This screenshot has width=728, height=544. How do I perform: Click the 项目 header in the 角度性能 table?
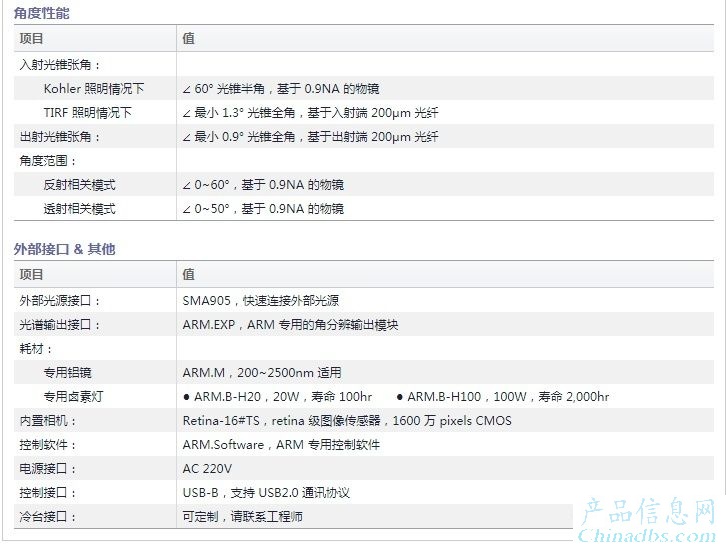tap(31, 39)
